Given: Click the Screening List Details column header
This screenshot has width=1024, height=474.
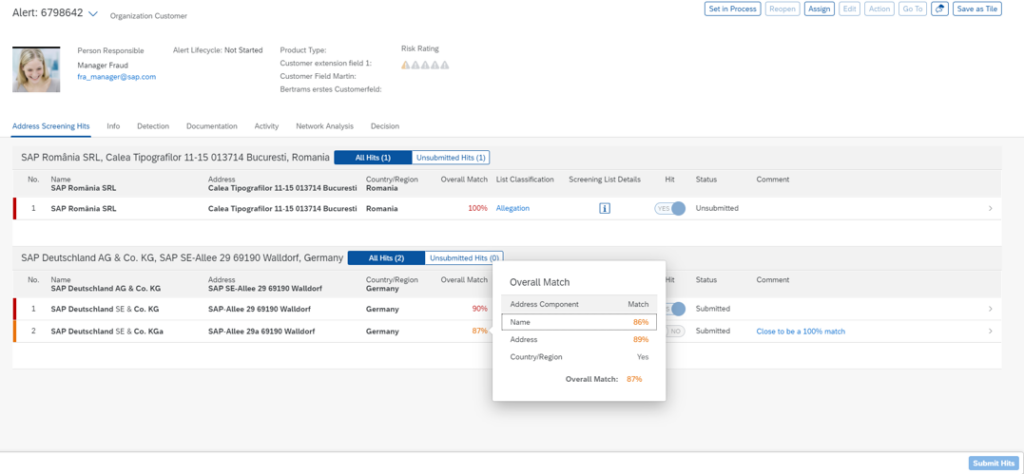Looking at the screenshot, I should (x=605, y=179).
